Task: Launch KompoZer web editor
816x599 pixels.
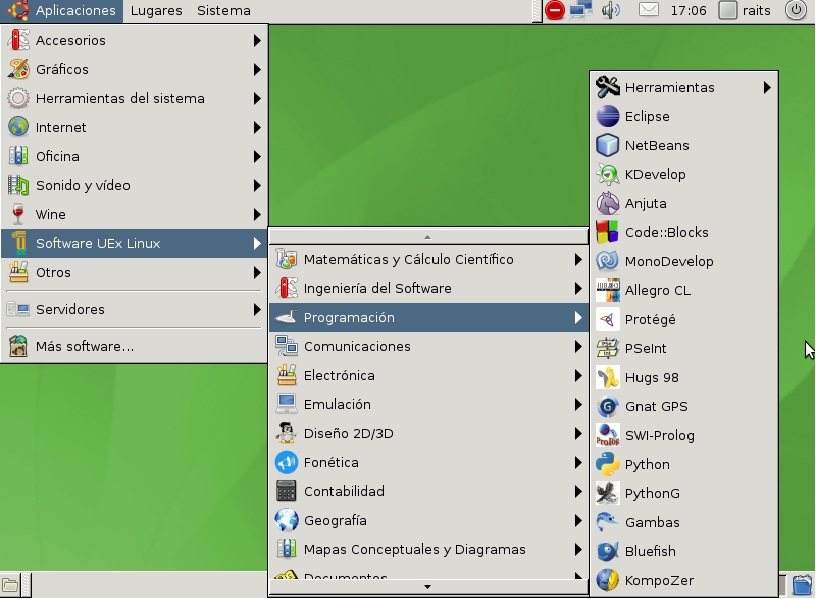Action: [658, 580]
